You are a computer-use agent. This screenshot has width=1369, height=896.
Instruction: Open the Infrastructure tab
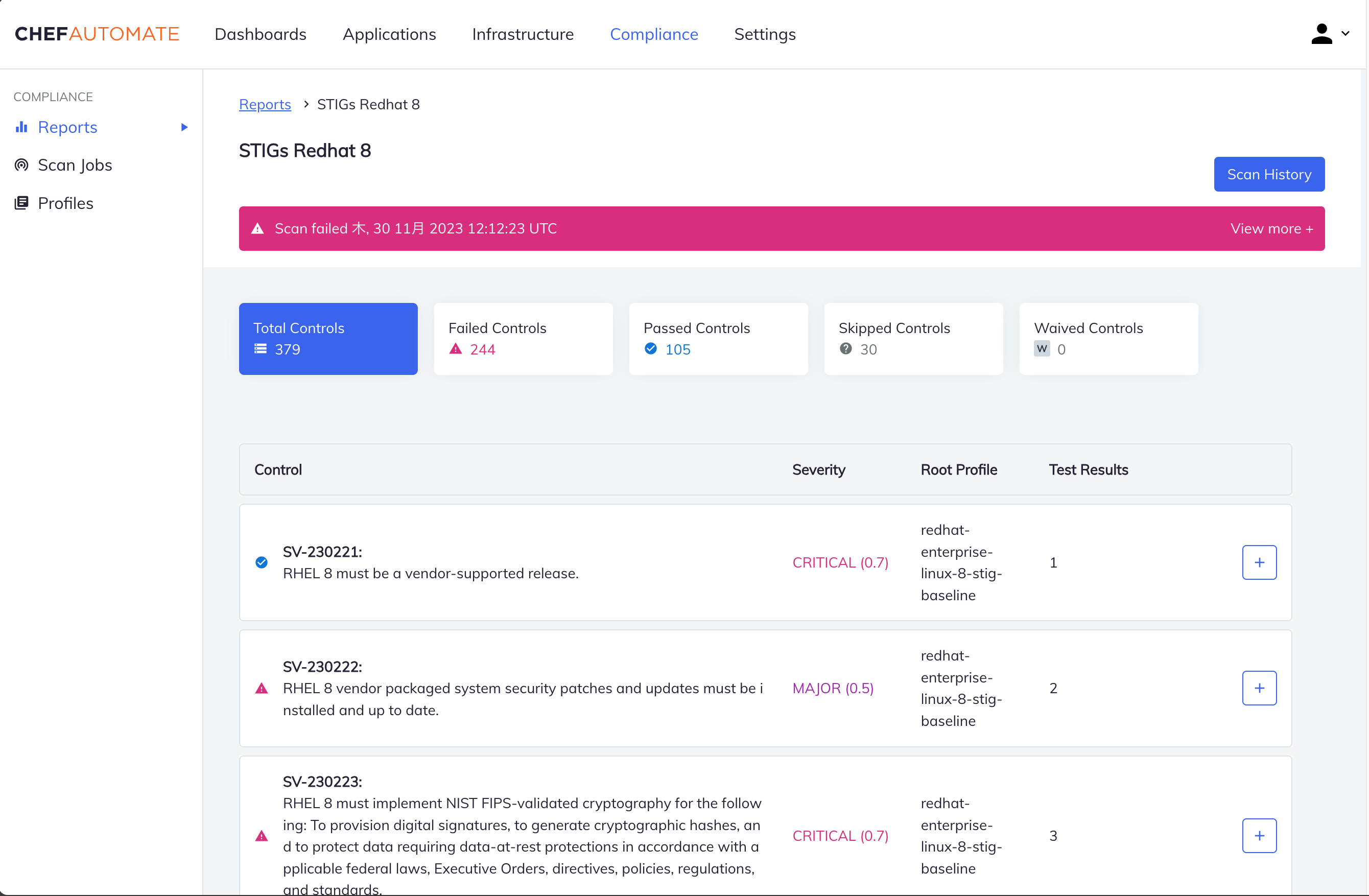point(523,34)
